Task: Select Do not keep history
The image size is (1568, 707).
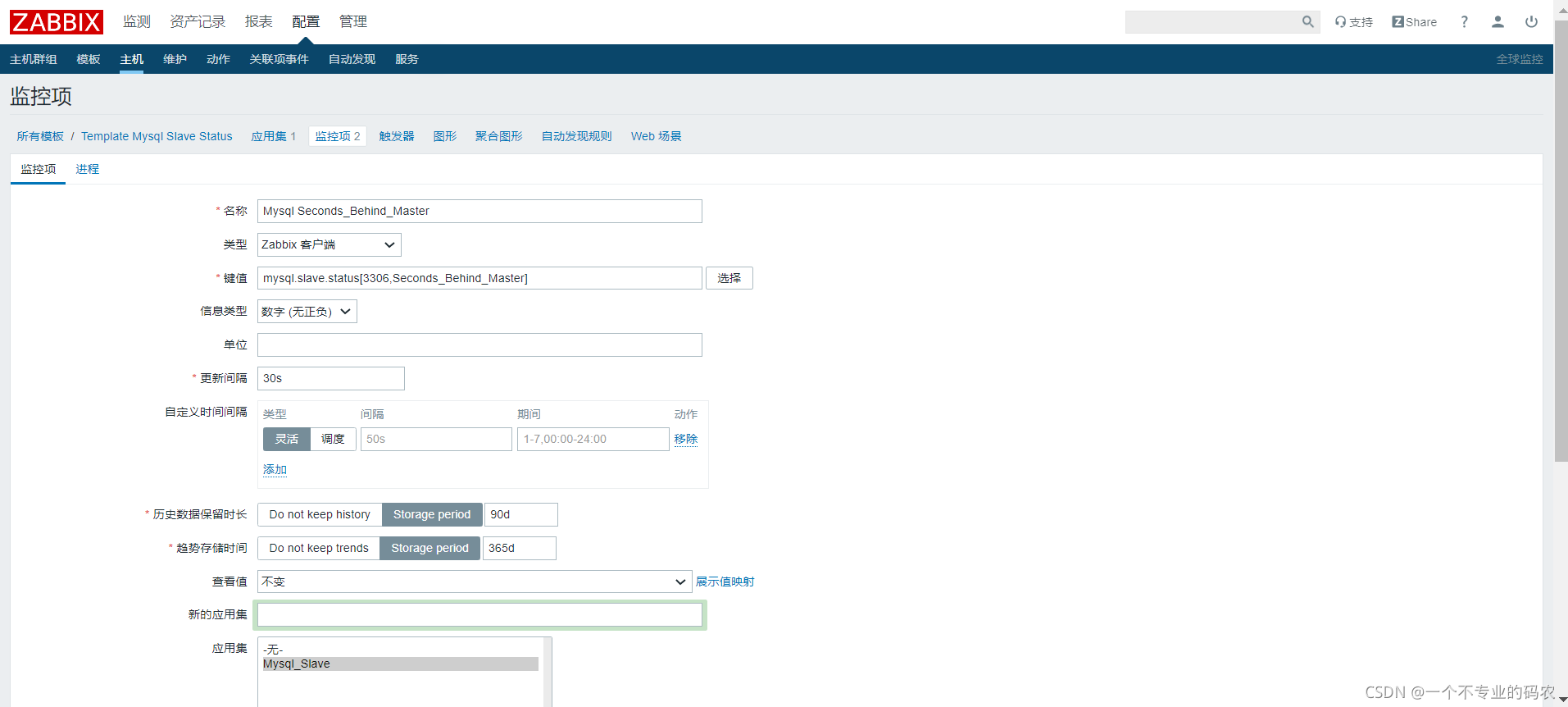Action: (x=320, y=514)
